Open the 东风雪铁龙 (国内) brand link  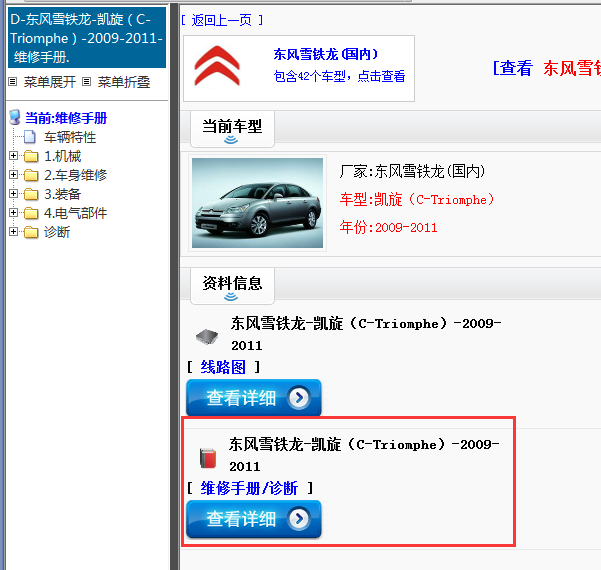click(326, 54)
